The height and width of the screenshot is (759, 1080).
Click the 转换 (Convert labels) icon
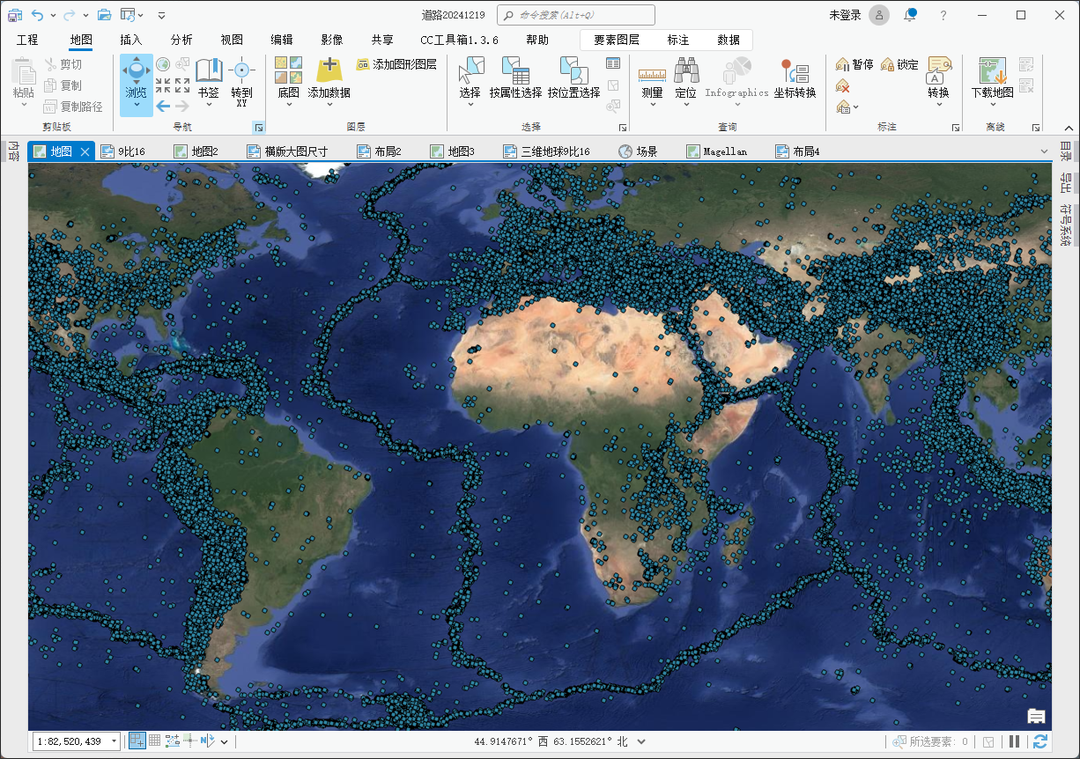point(939,70)
